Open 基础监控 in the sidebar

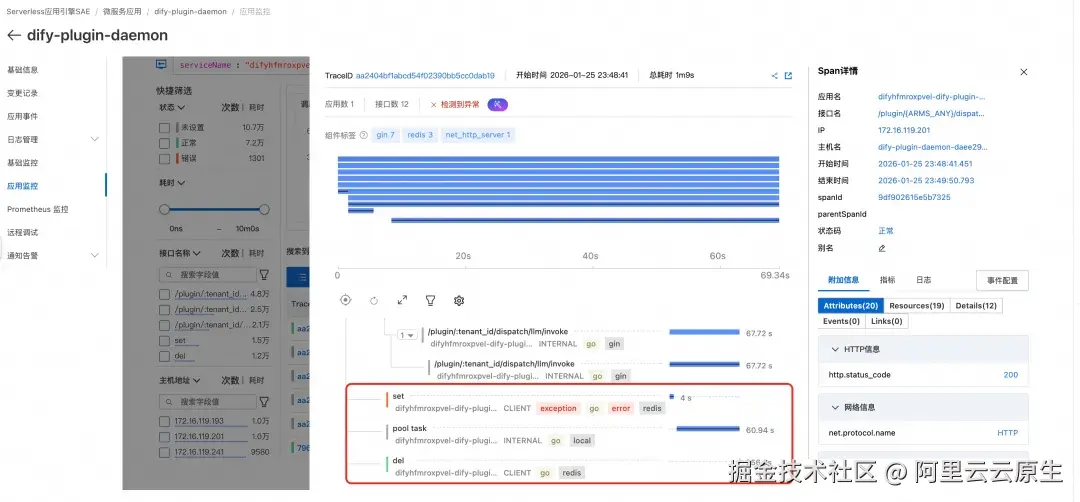[23, 163]
